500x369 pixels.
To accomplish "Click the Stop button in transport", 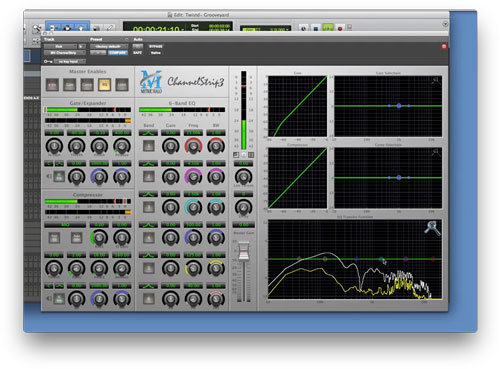I will tap(315, 29).
